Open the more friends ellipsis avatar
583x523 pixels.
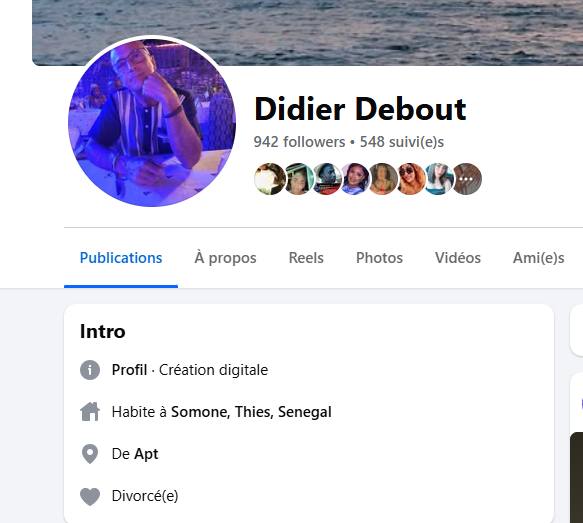point(467,179)
